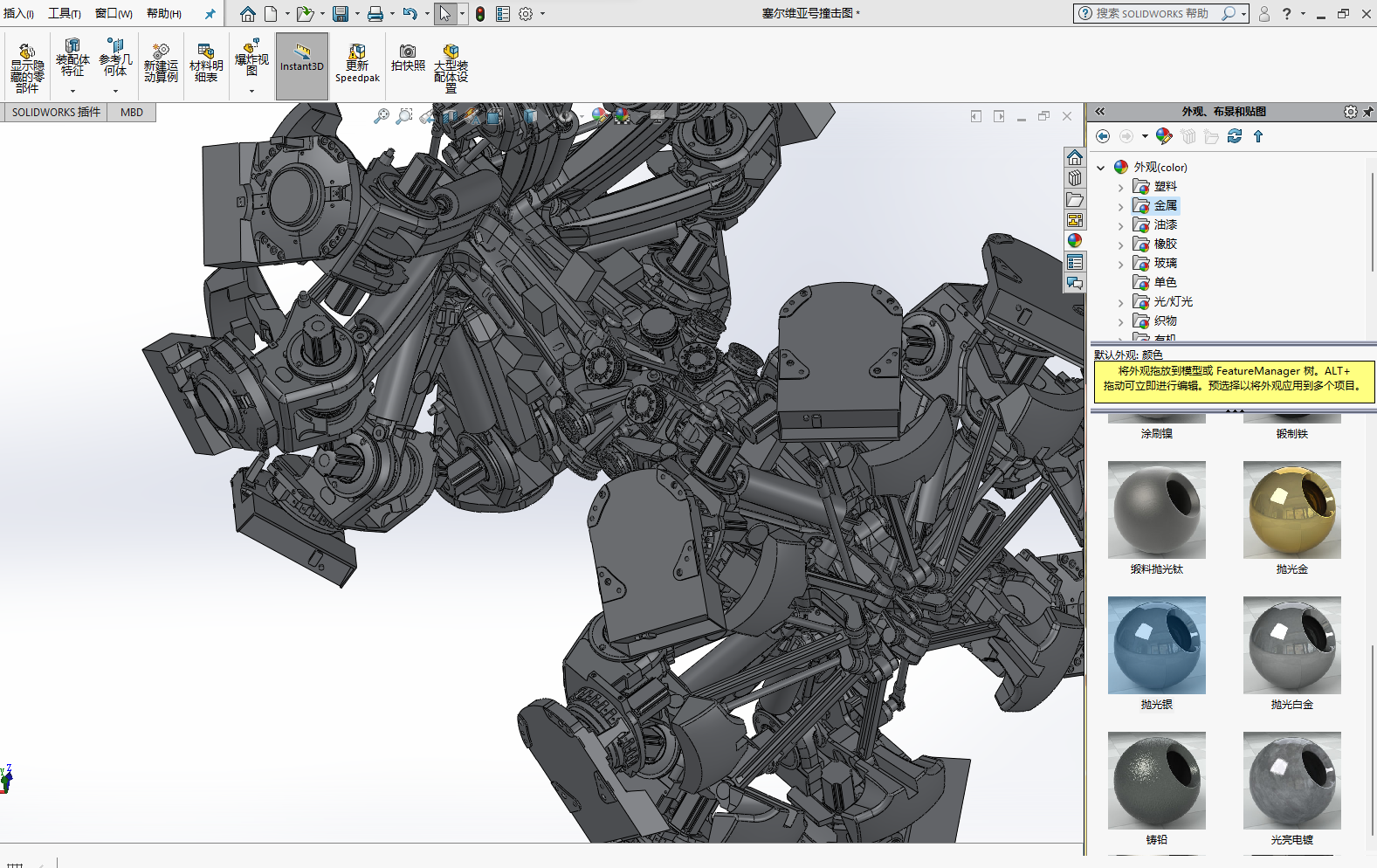Collapse the 外观(color) tree root

(x=1101, y=168)
